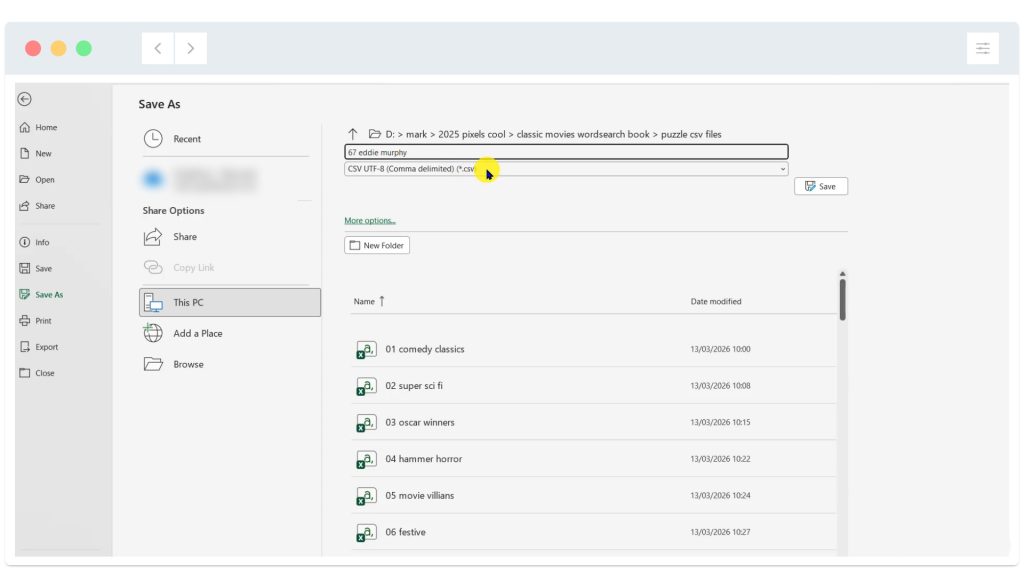Click the file icon for 04 hammer horror
The height and width of the screenshot is (587, 1024).
click(366, 459)
